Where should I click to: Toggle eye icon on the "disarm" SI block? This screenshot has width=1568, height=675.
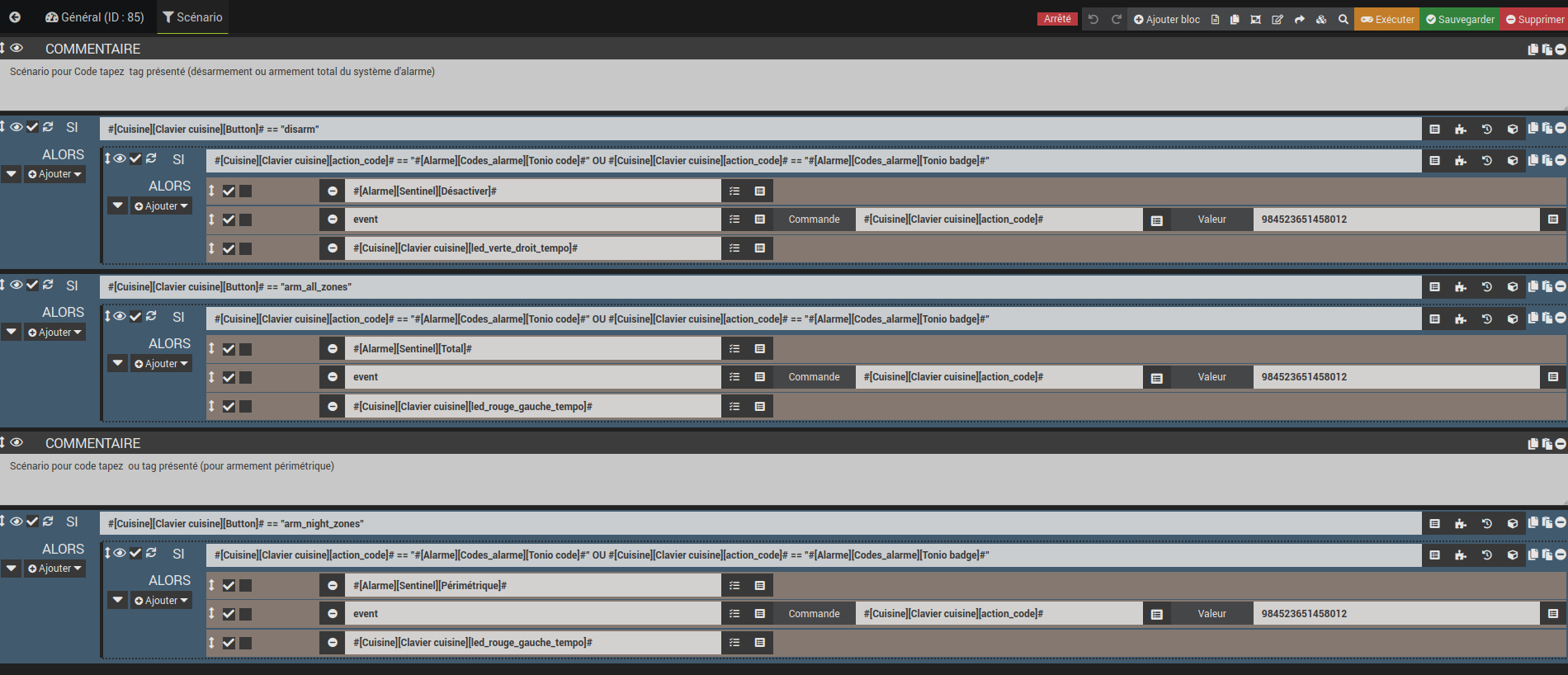tap(17, 127)
